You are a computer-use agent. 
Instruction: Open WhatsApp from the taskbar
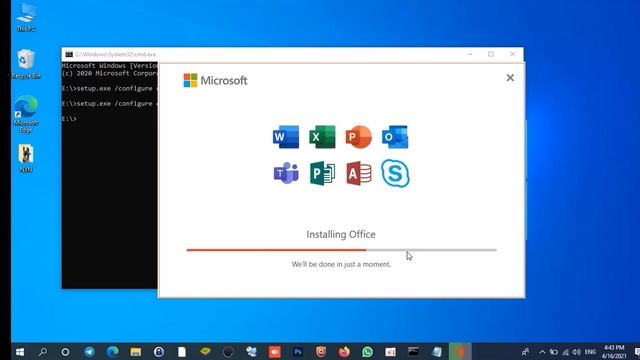pos(367,352)
